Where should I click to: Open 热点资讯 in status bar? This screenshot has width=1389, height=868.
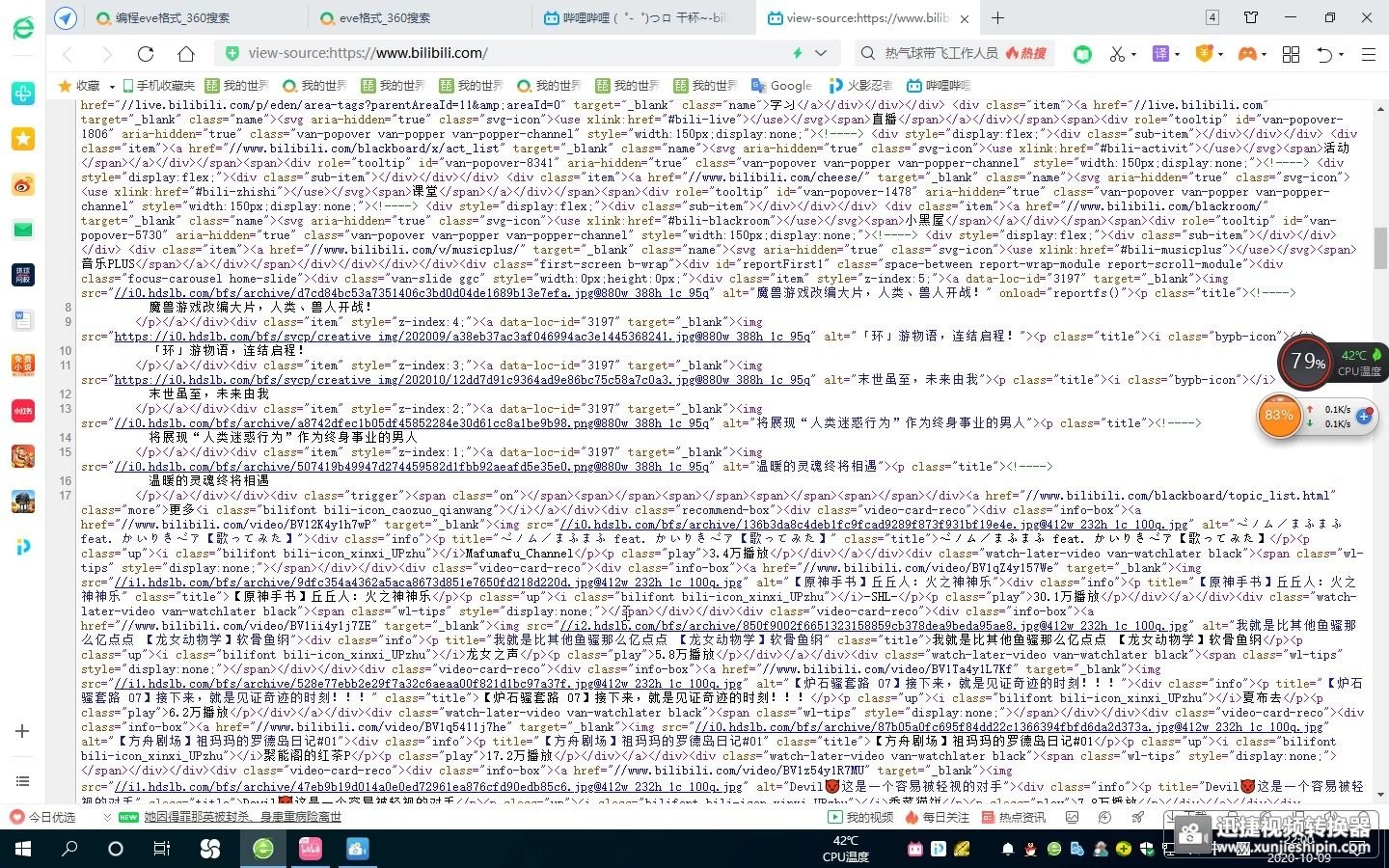tap(1014, 817)
